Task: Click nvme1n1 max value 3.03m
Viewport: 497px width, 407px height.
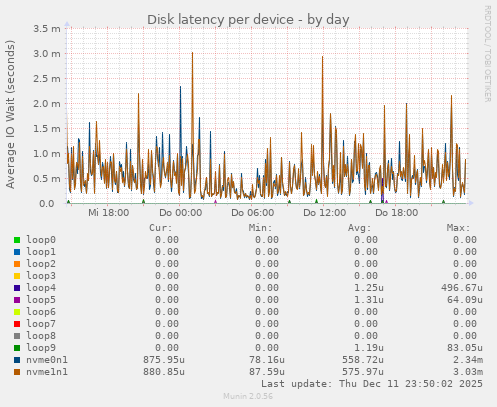Action: click(x=468, y=372)
